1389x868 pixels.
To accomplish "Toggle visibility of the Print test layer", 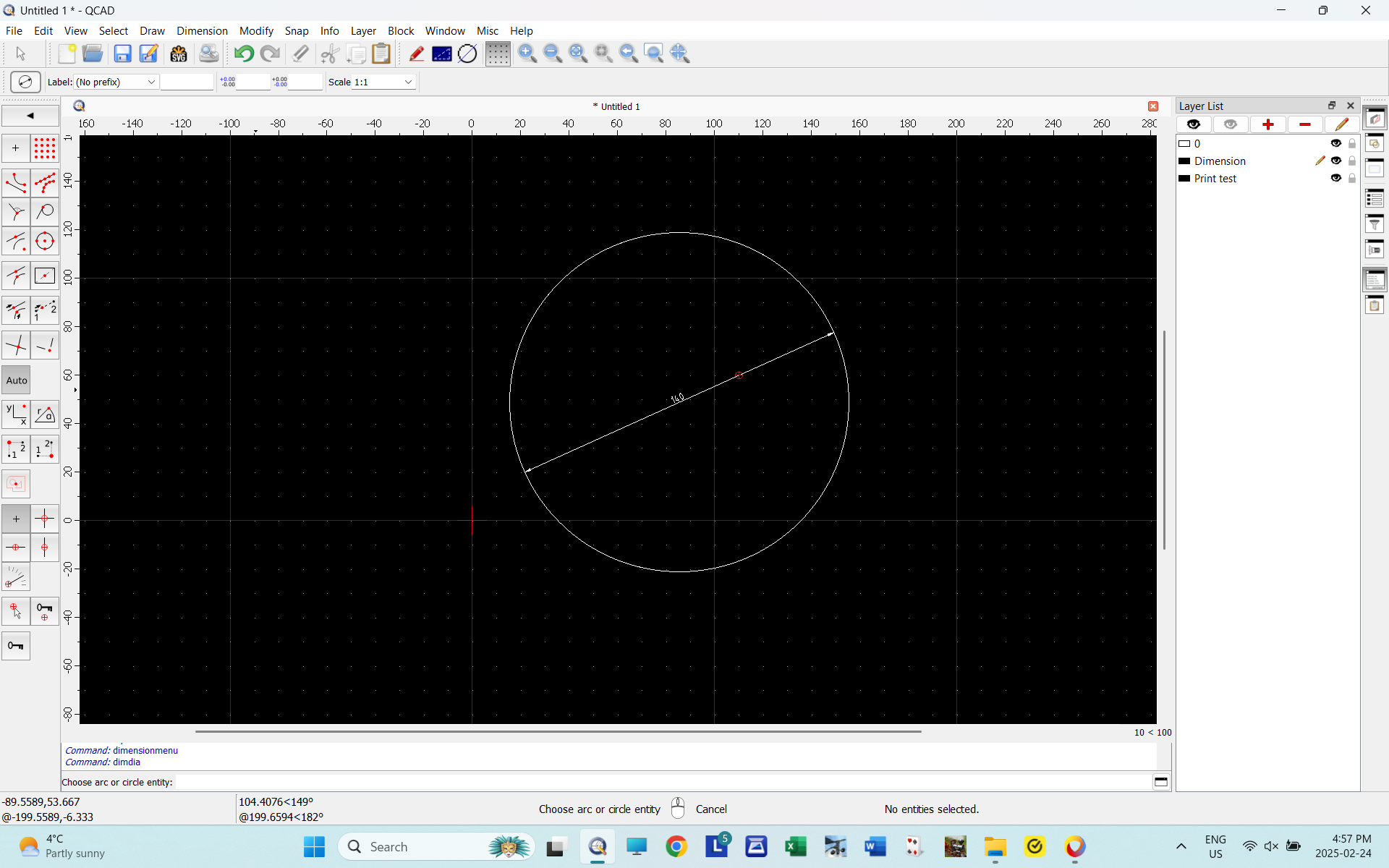I will click(x=1336, y=178).
